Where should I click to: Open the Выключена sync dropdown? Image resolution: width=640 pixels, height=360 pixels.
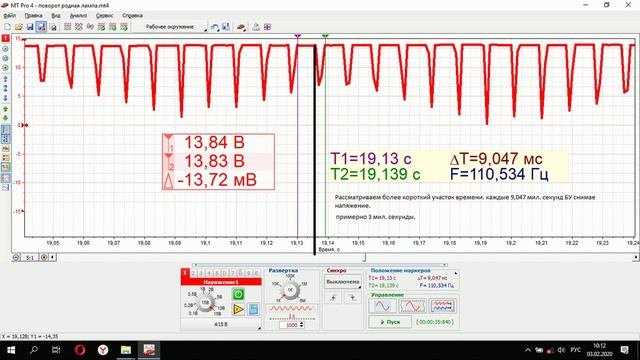[x=343, y=282]
